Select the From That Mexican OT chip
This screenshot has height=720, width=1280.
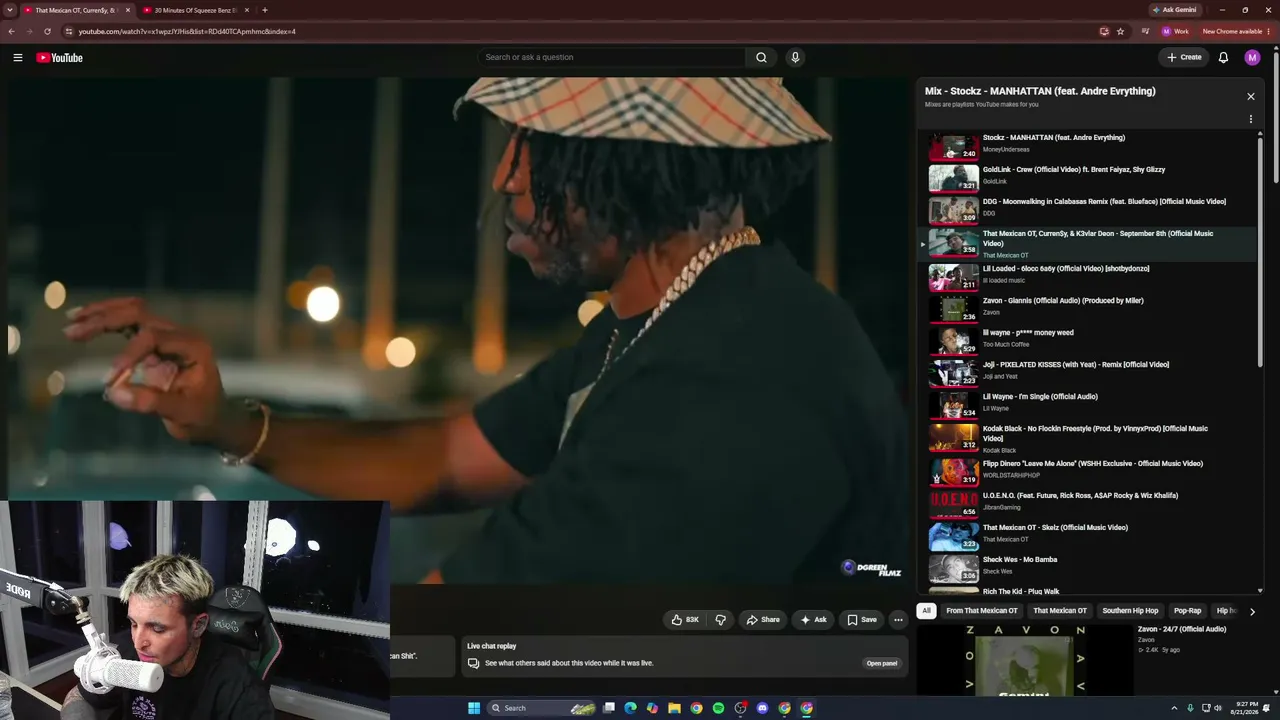pos(982,611)
